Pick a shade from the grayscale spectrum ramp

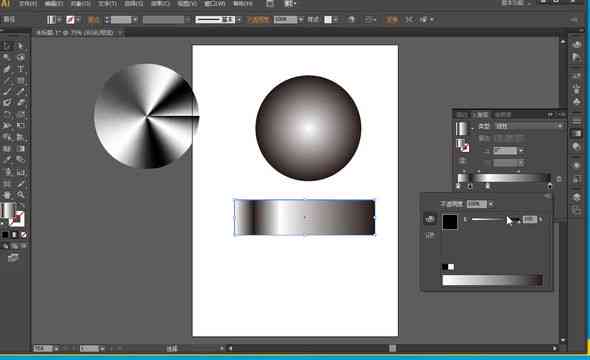coord(493,281)
